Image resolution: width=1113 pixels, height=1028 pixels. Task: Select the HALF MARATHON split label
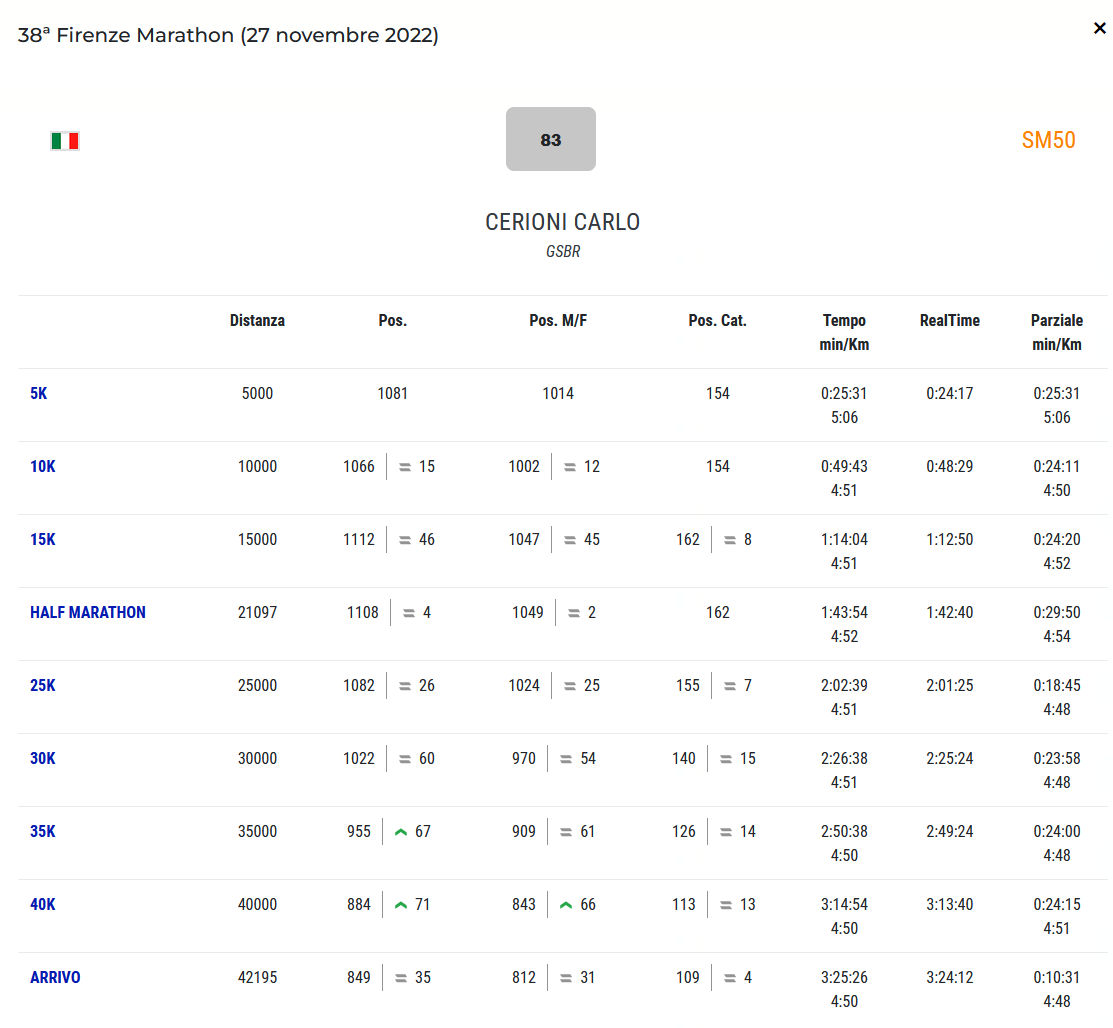tap(88, 613)
